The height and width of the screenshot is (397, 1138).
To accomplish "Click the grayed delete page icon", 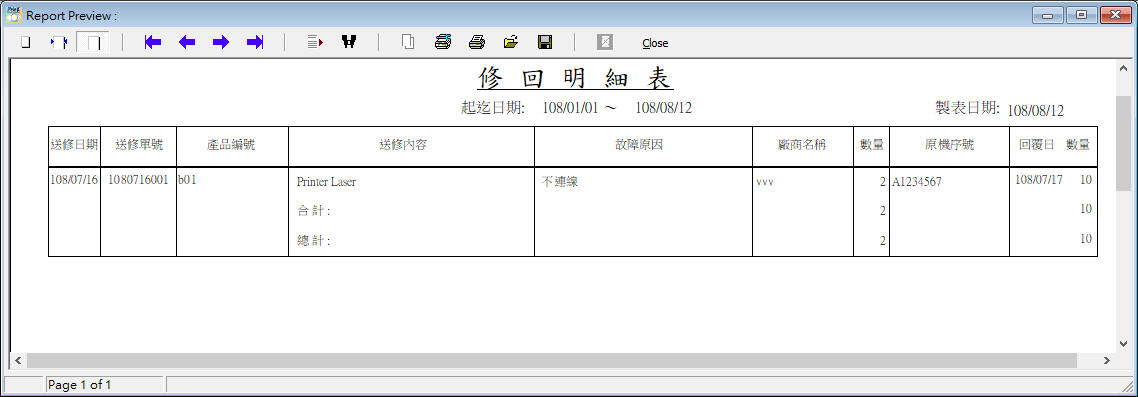I will (605, 43).
